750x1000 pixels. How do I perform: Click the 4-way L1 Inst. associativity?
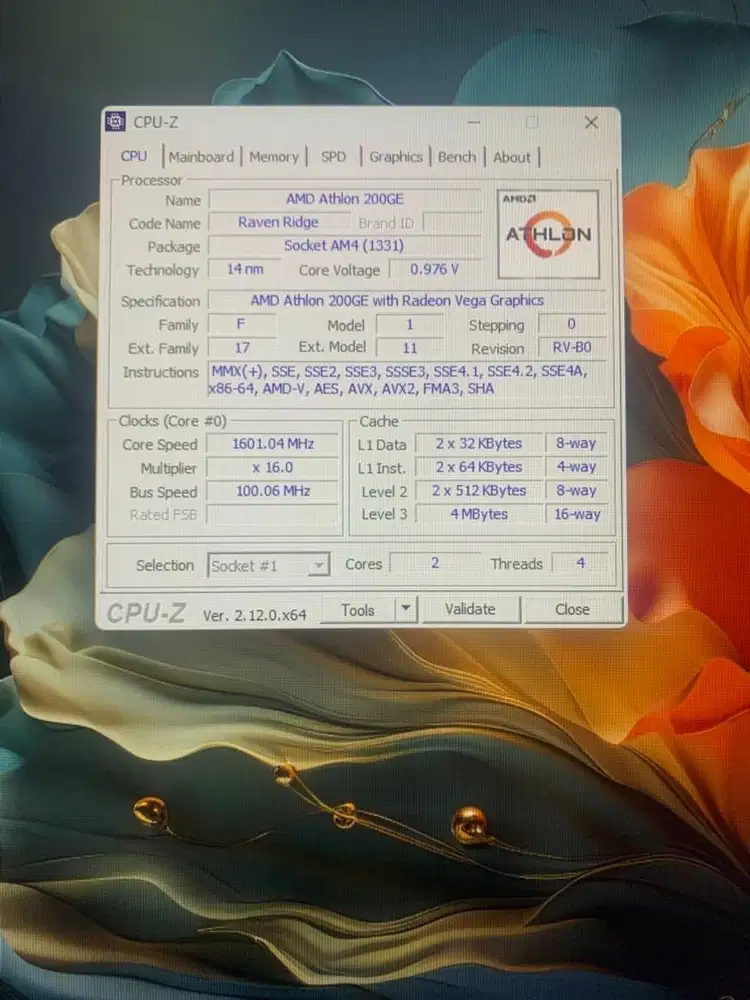(577, 467)
